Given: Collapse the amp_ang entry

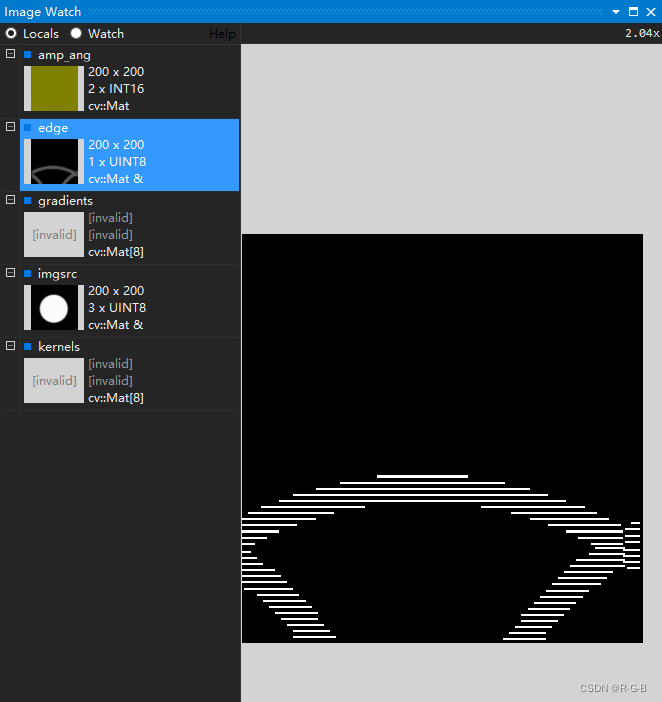Looking at the screenshot, I should point(10,54).
